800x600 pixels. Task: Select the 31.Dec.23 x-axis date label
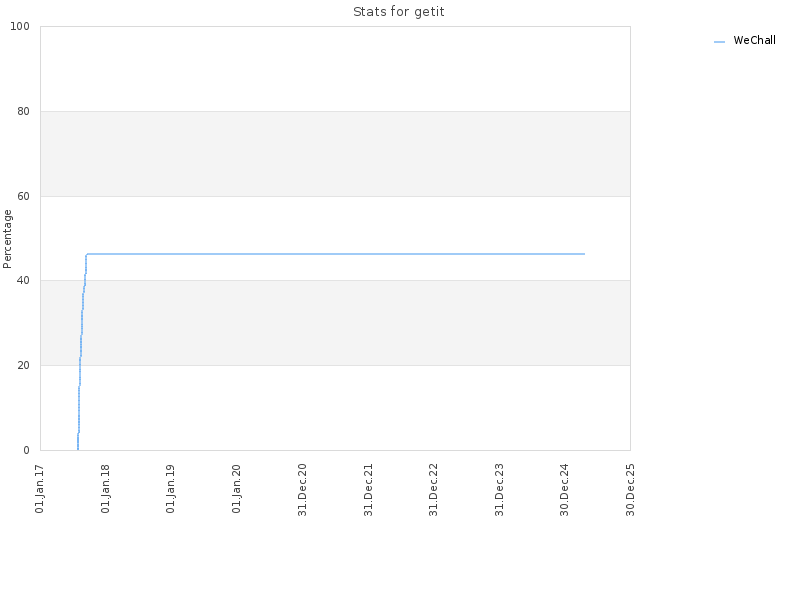tap(499, 490)
